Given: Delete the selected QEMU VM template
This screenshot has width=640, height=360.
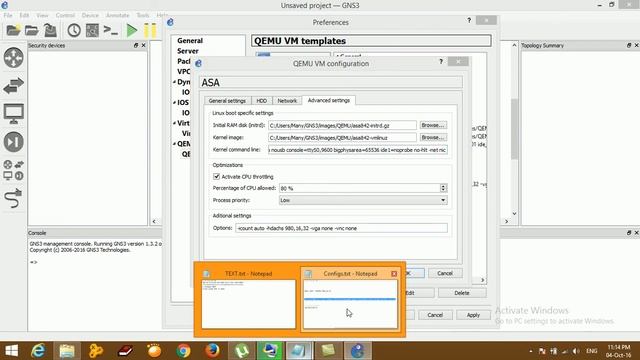Looking at the screenshot, I should (462, 293).
